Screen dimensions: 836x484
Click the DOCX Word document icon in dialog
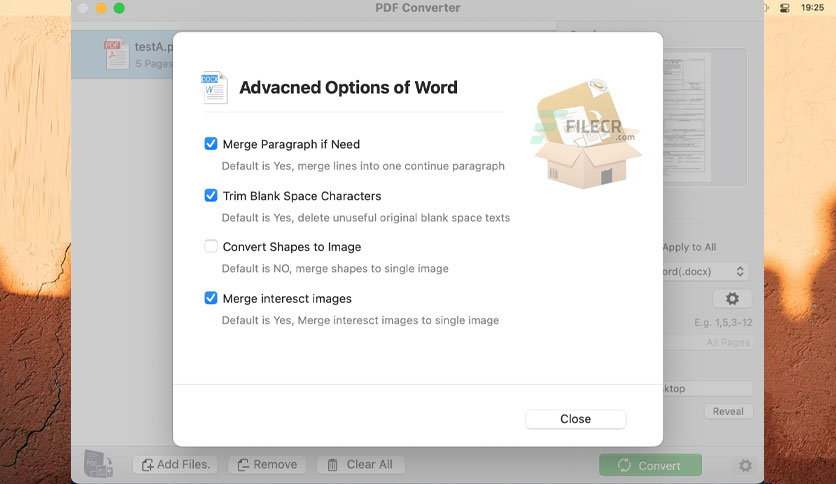214,87
